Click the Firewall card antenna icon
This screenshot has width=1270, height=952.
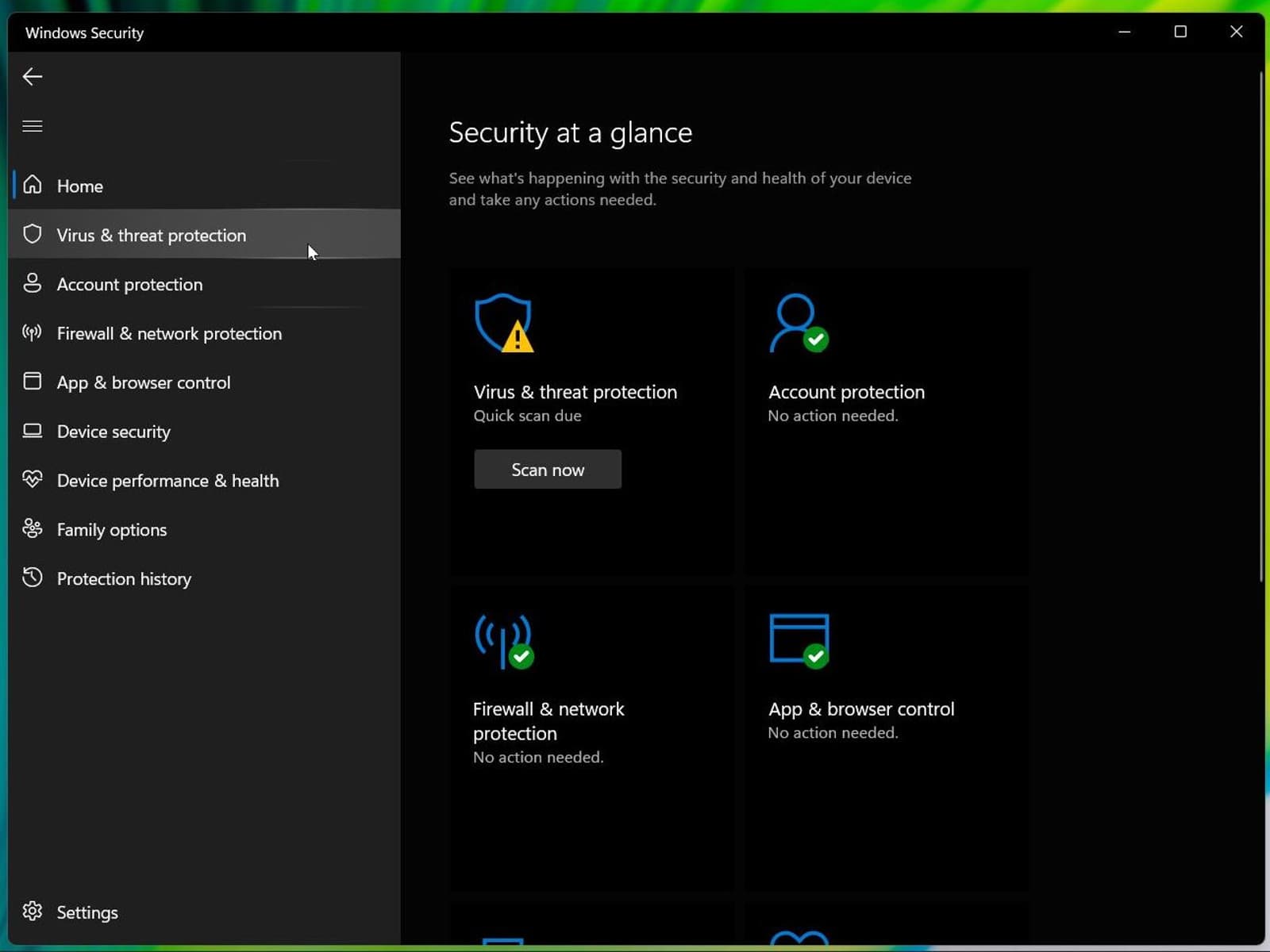(504, 641)
